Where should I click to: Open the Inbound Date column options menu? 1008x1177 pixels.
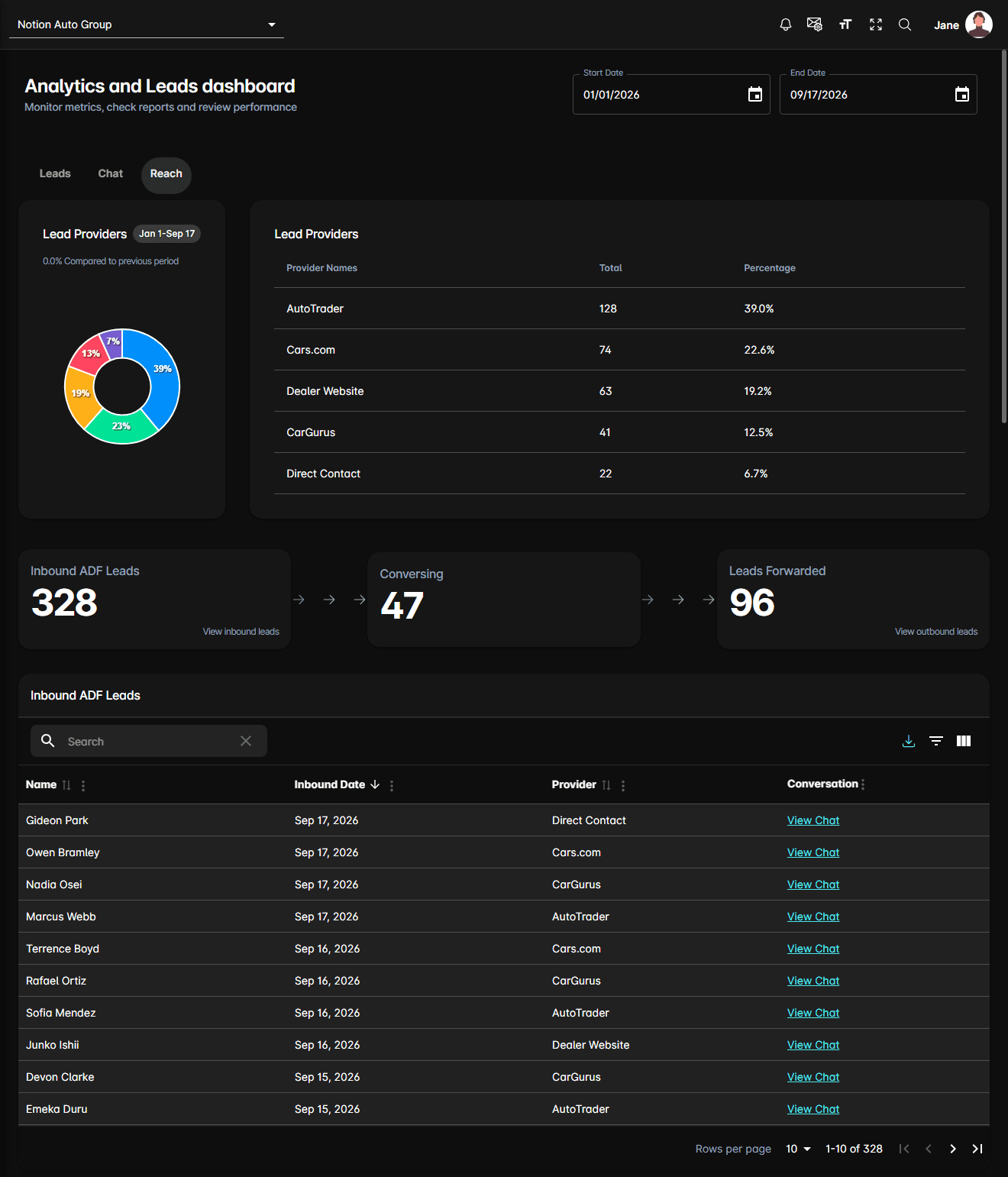(392, 785)
